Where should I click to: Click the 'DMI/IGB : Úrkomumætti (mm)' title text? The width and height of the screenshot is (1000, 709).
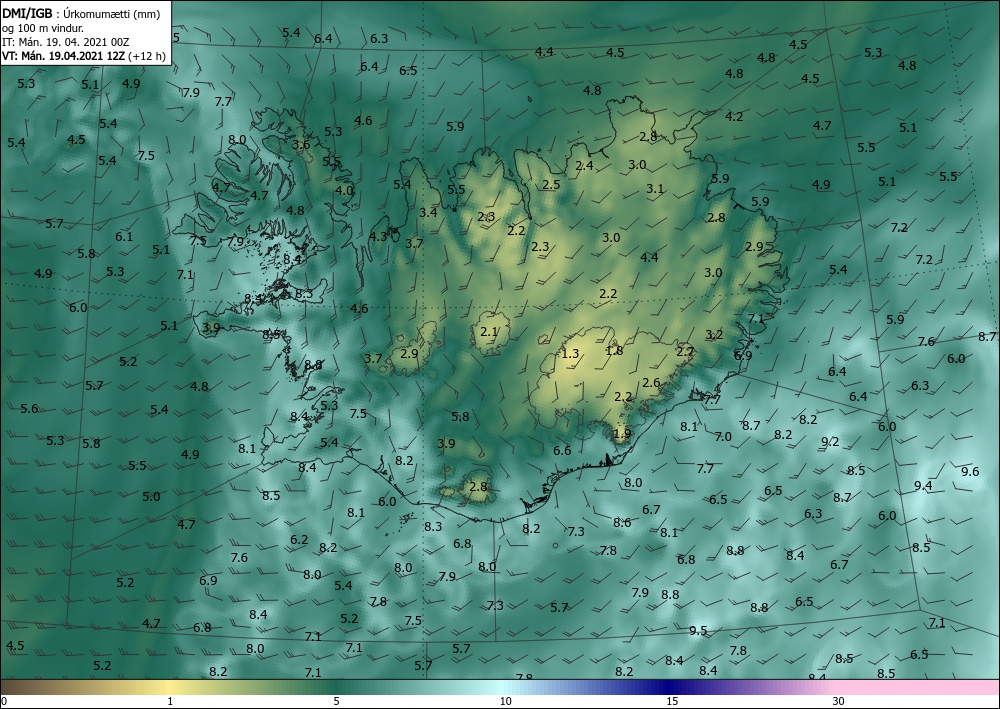click(81, 14)
